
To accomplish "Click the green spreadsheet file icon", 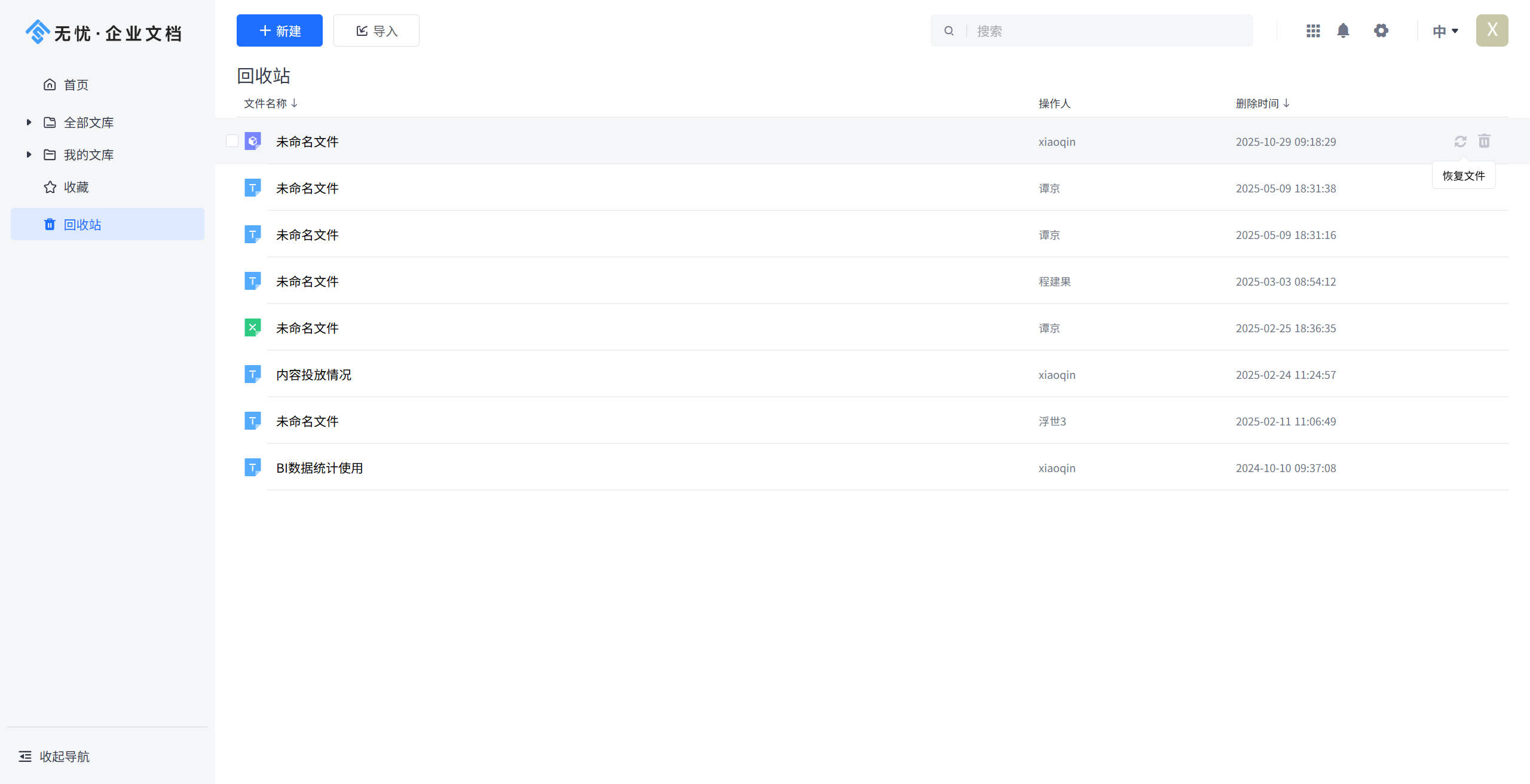I will pyautogui.click(x=252, y=327).
